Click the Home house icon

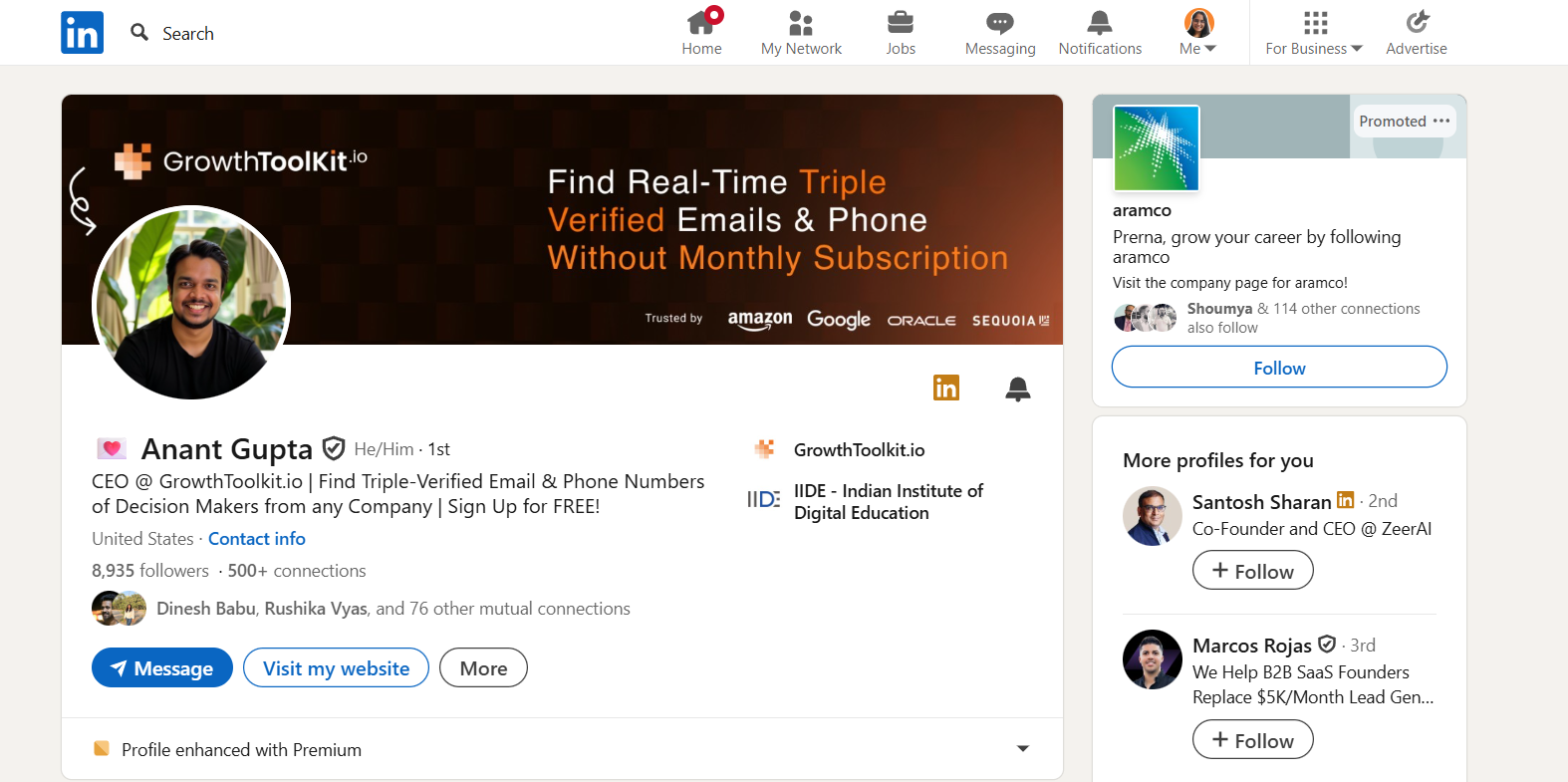(701, 22)
